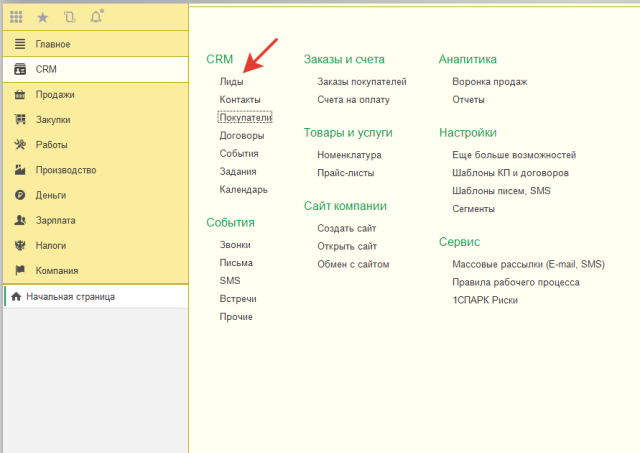Switch to Начальная страница tab

(x=96, y=296)
